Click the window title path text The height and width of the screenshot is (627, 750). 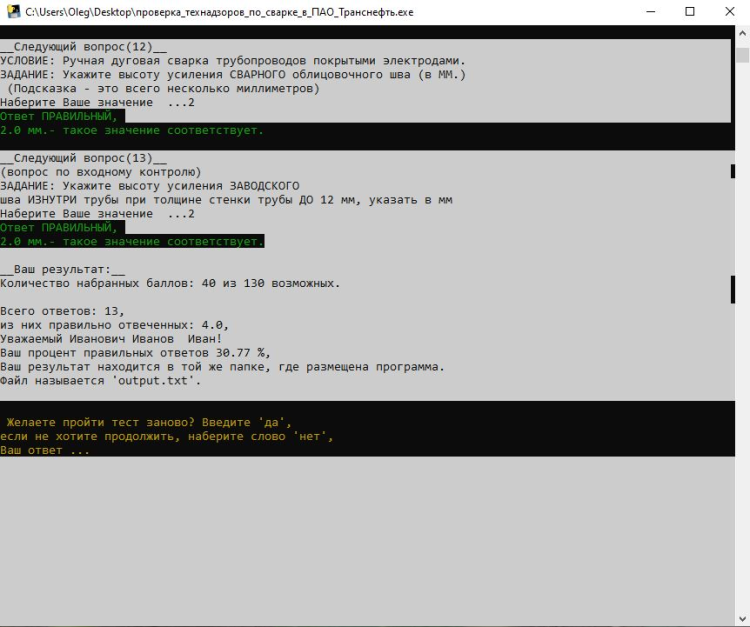(220, 12)
